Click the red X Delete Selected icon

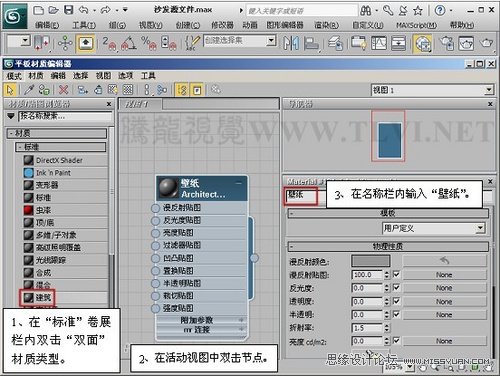coord(63,90)
